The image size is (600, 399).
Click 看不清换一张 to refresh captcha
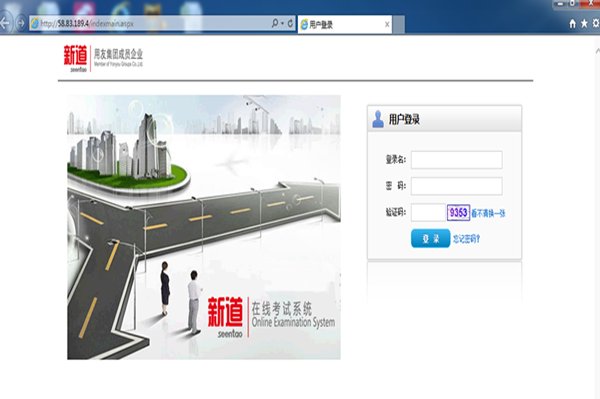488,213
